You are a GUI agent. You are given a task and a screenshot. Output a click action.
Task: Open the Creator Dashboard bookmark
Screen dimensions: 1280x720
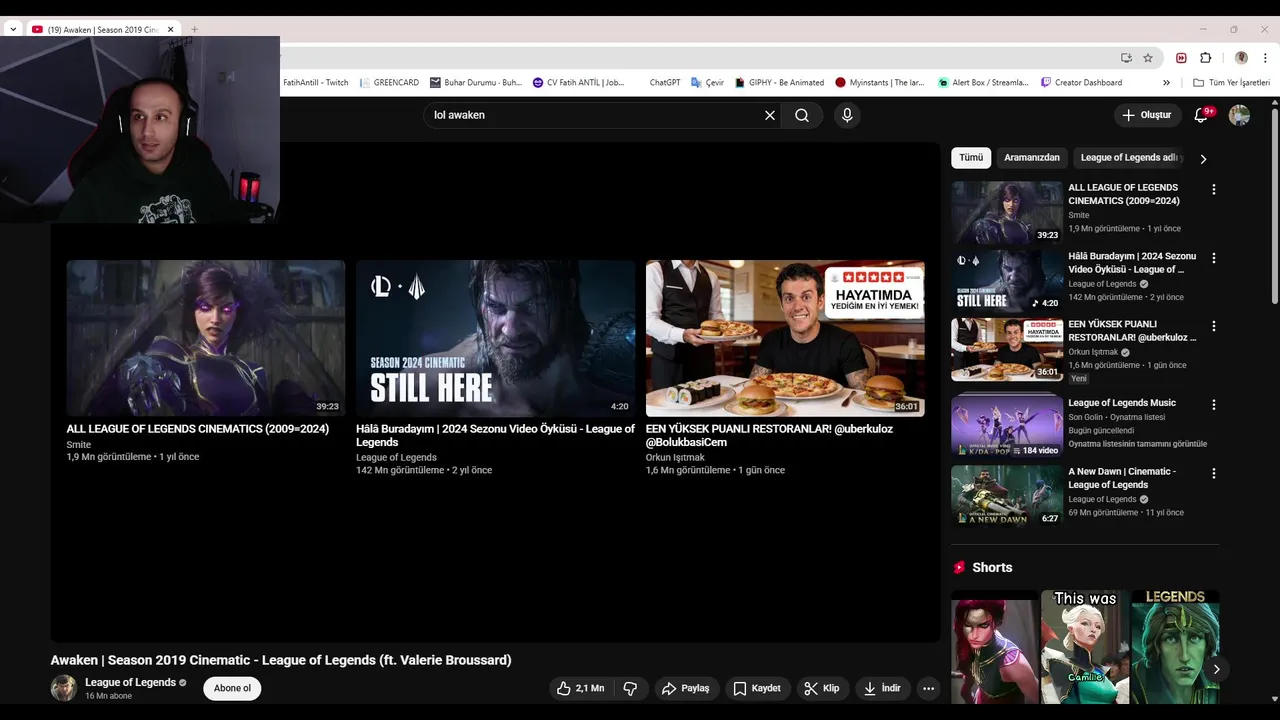point(1081,83)
